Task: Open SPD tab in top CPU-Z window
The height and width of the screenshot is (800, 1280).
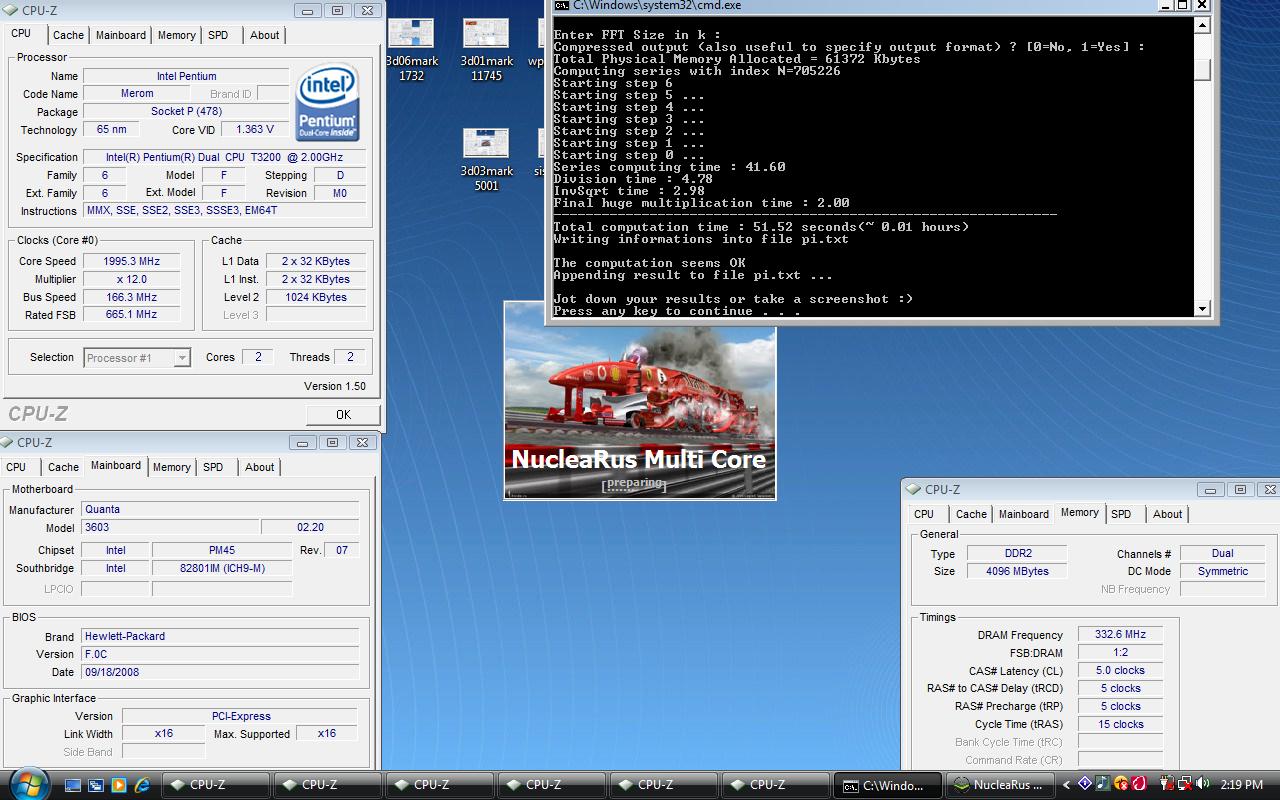Action: click(x=218, y=35)
